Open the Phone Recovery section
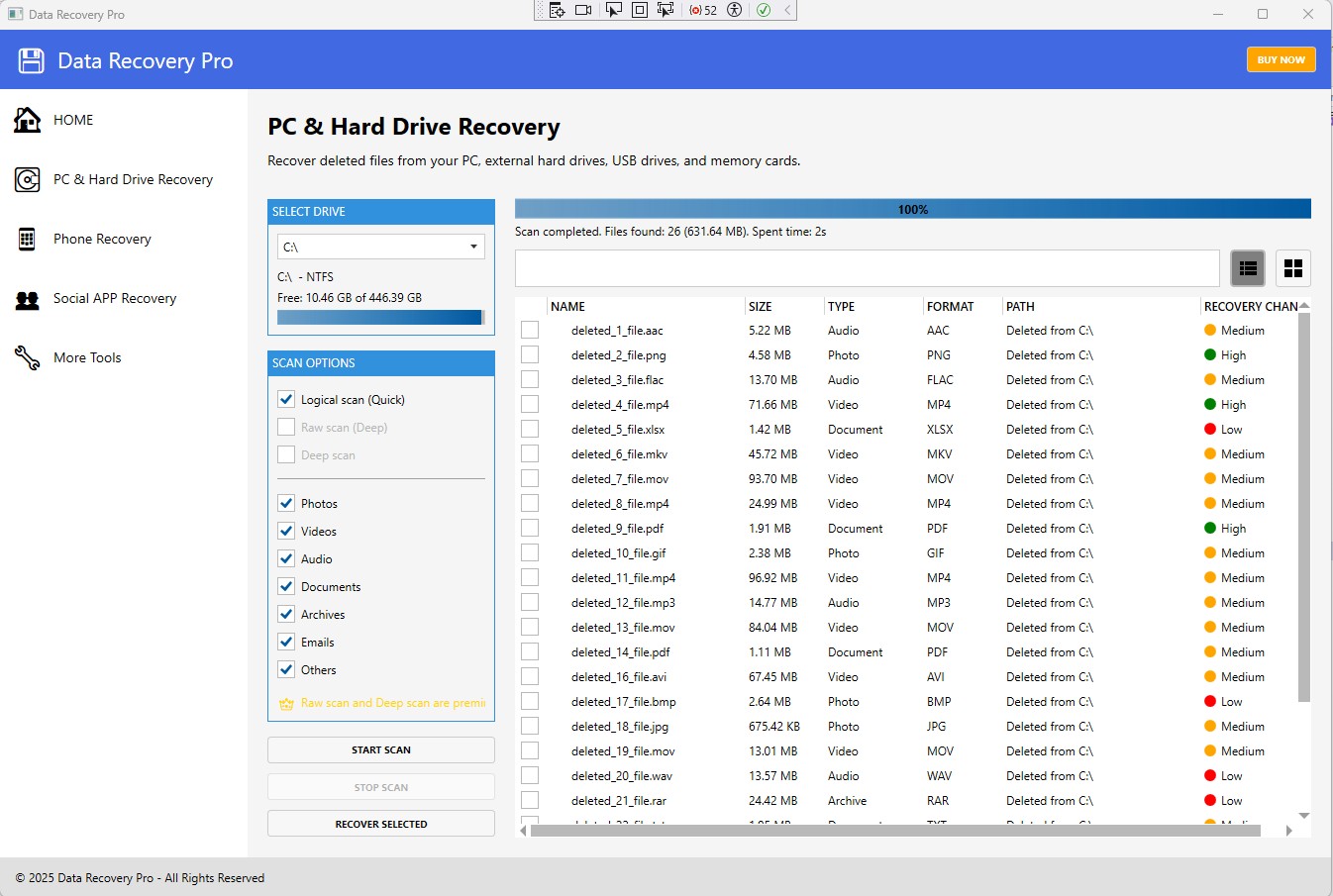 [124, 239]
